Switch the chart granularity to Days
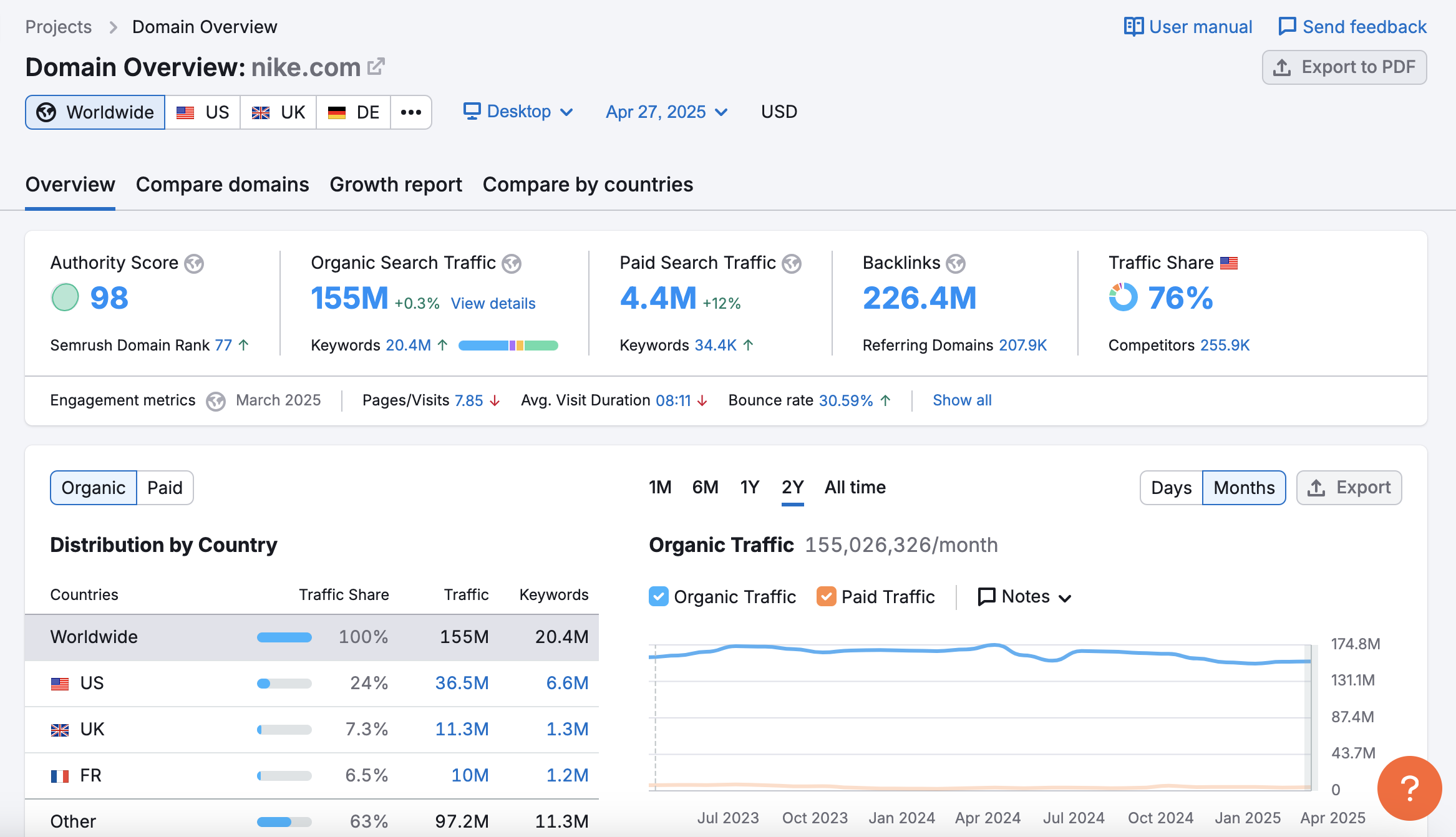Viewport: 1456px width, 837px height. pyautogui.click(x=1170, y=487)
